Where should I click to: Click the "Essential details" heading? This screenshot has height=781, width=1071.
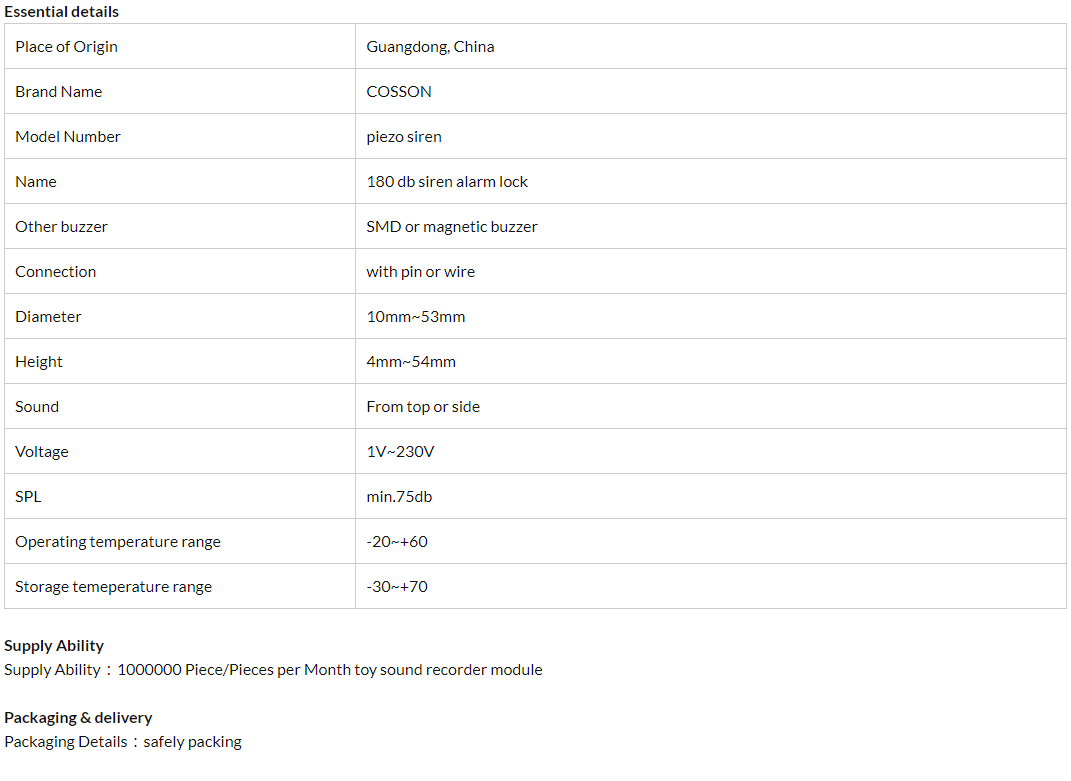pyautogui.click(x=61, y=12)
